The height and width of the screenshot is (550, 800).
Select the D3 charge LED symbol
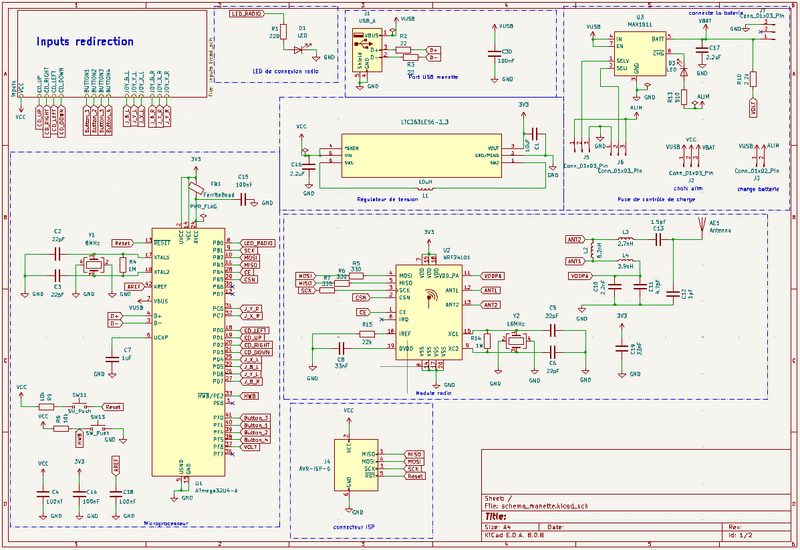(684, 72)
